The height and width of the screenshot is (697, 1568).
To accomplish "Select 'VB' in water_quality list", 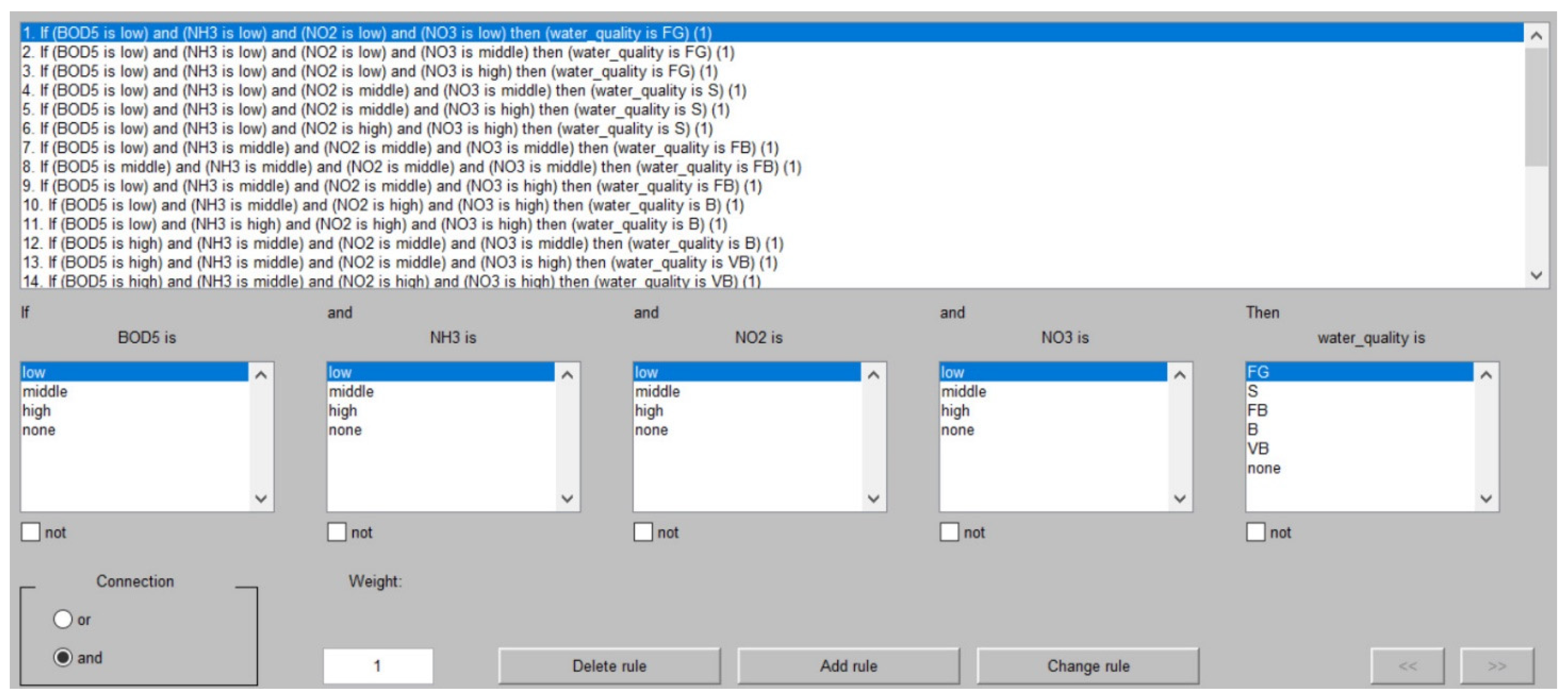I will pos(1258,449).
